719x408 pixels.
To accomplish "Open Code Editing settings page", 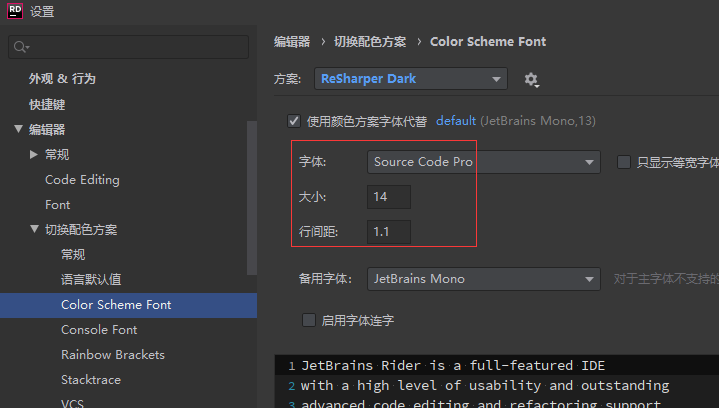I will (82, 180).
